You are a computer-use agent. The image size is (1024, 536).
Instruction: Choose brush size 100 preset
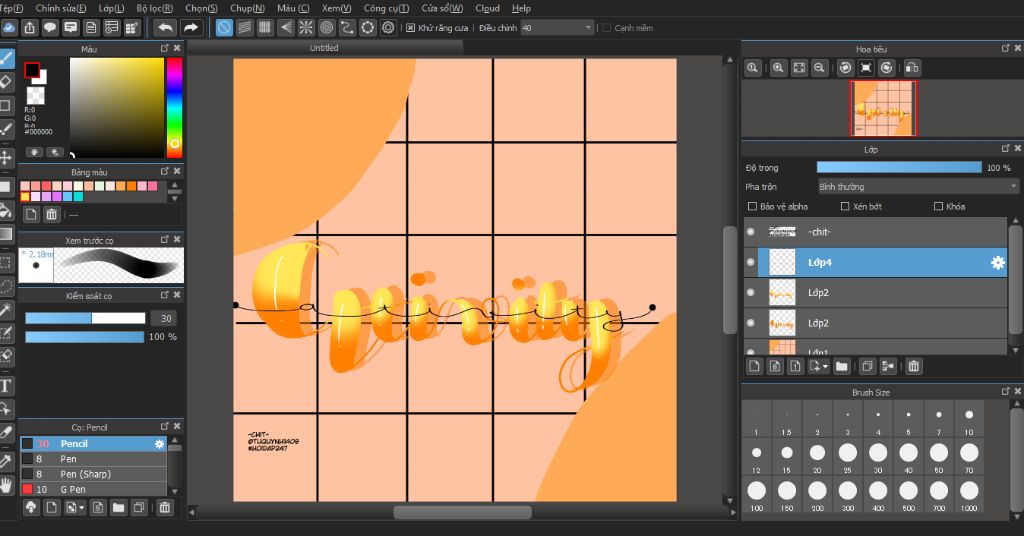[x=756, y=494]
